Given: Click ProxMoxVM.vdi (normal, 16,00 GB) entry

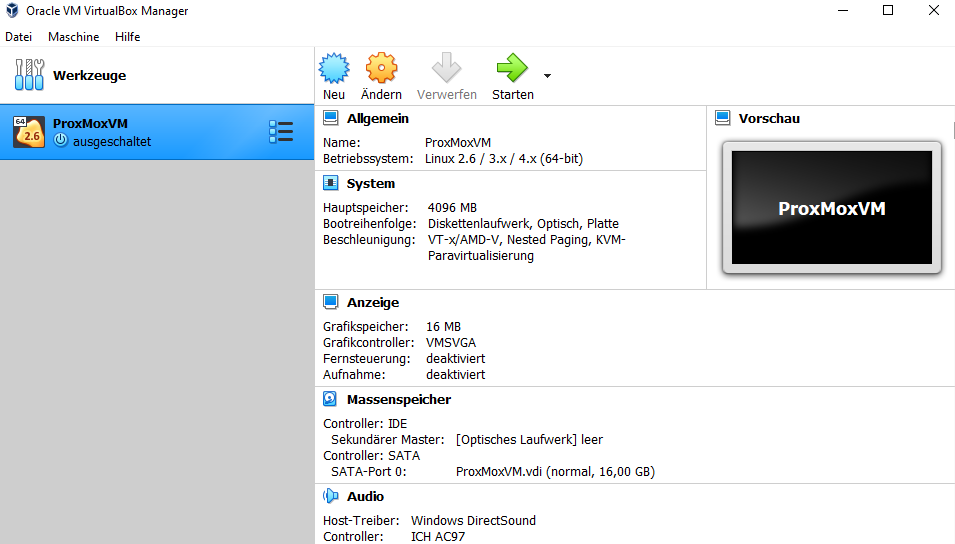Looking at the screenshot, I should [x=555, y=472].
